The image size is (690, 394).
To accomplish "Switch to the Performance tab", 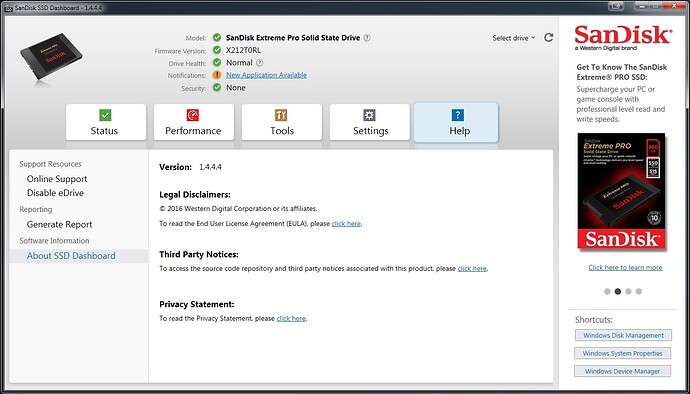I will point(194,122).
